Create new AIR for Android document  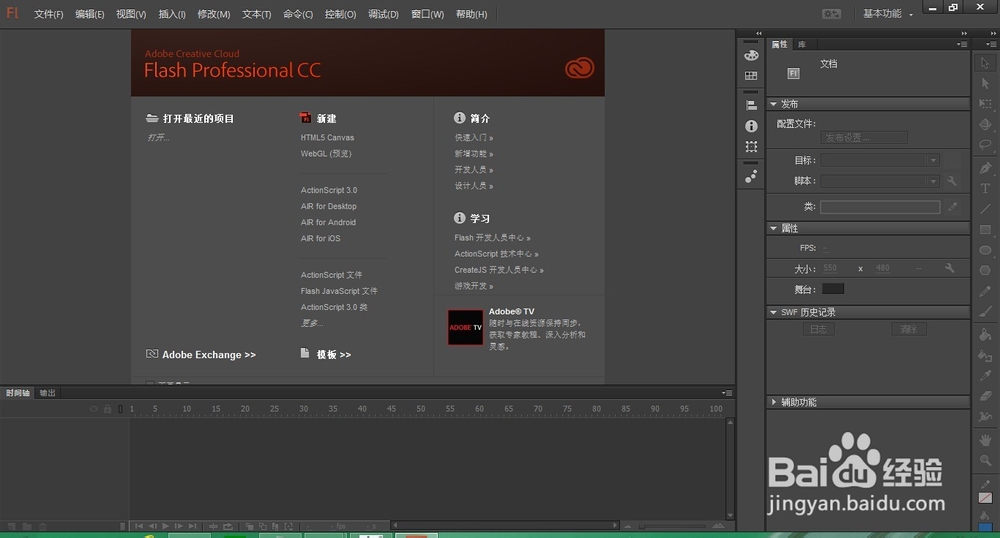point(328,222)
